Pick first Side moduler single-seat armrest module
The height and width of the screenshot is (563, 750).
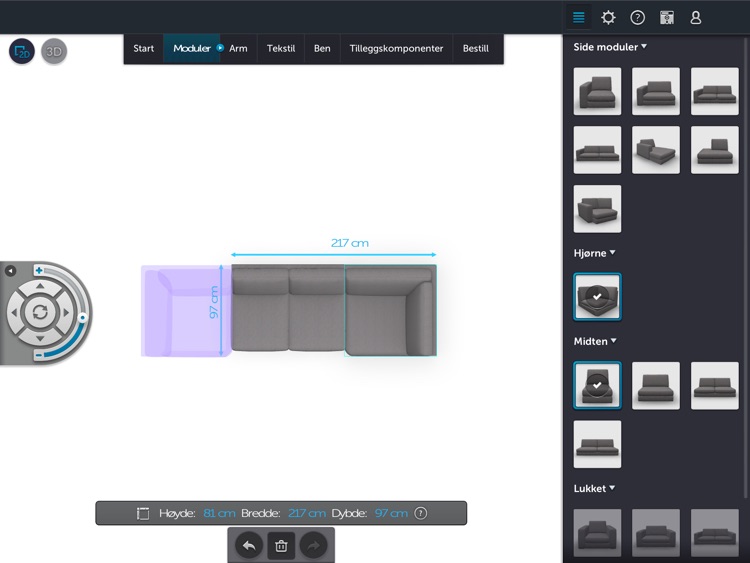click(597, 91)
